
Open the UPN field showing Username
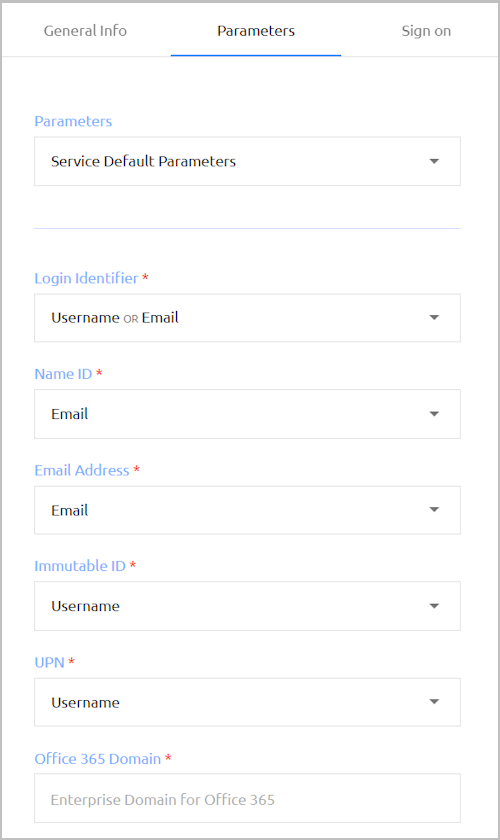247,702
